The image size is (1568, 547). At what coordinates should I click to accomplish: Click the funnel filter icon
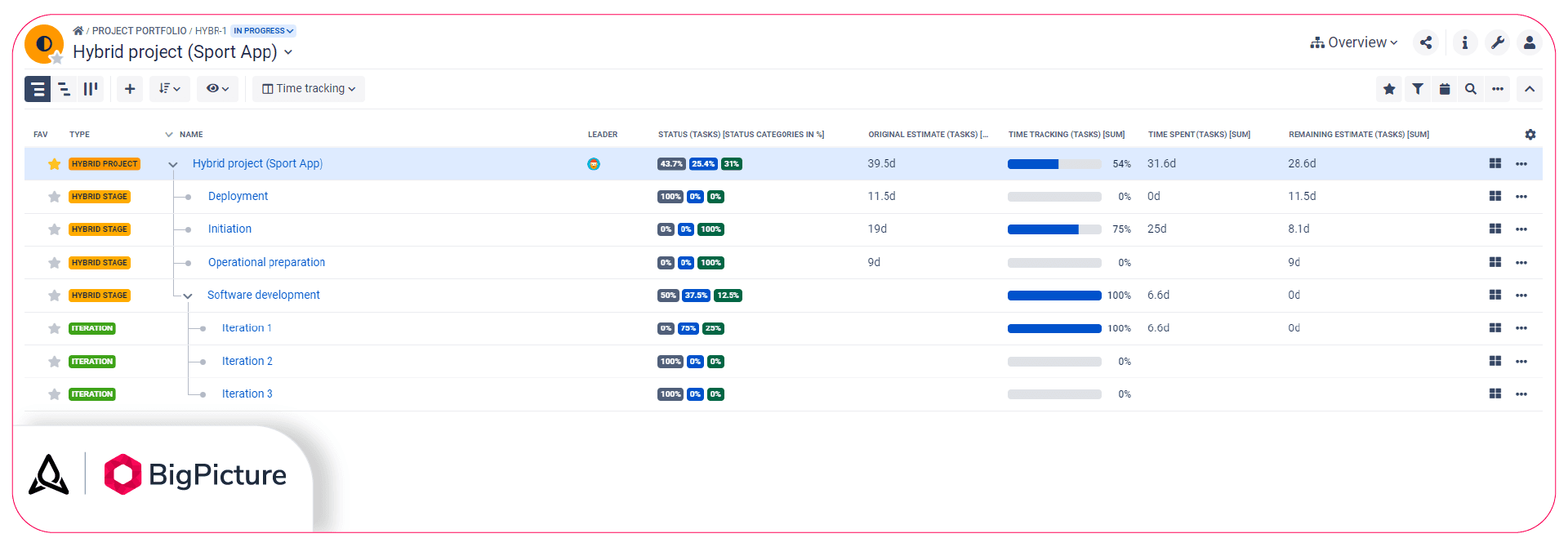(x=1418, y=89)
